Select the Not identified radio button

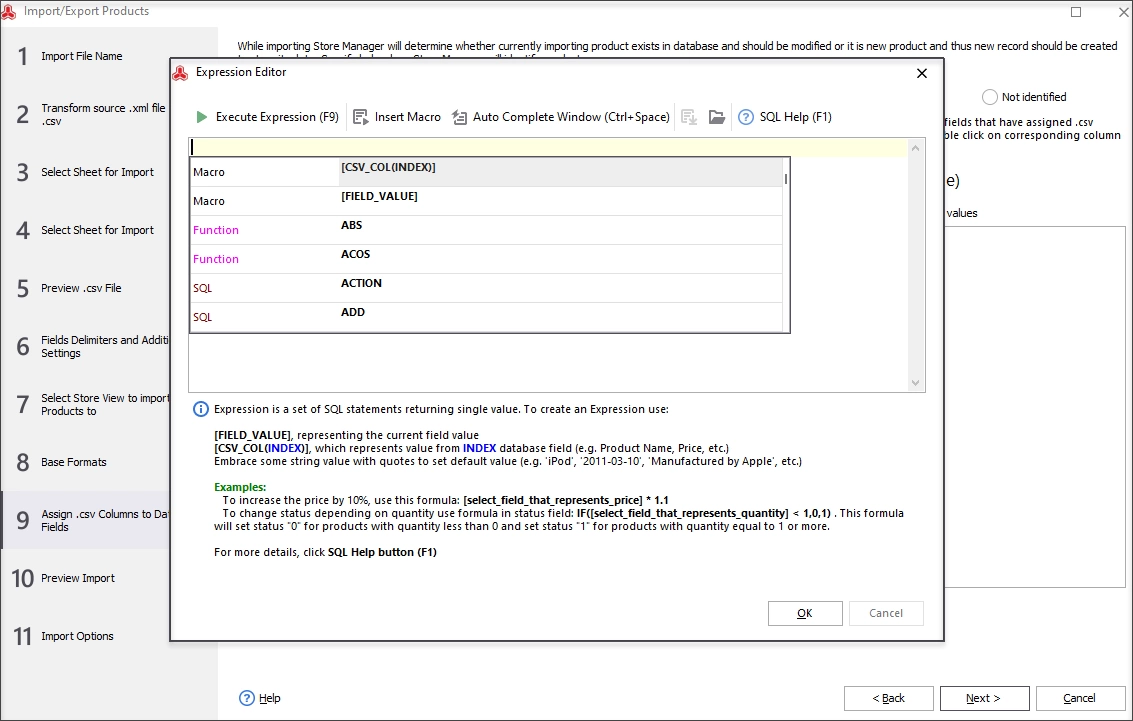click(x=989, y=97)
